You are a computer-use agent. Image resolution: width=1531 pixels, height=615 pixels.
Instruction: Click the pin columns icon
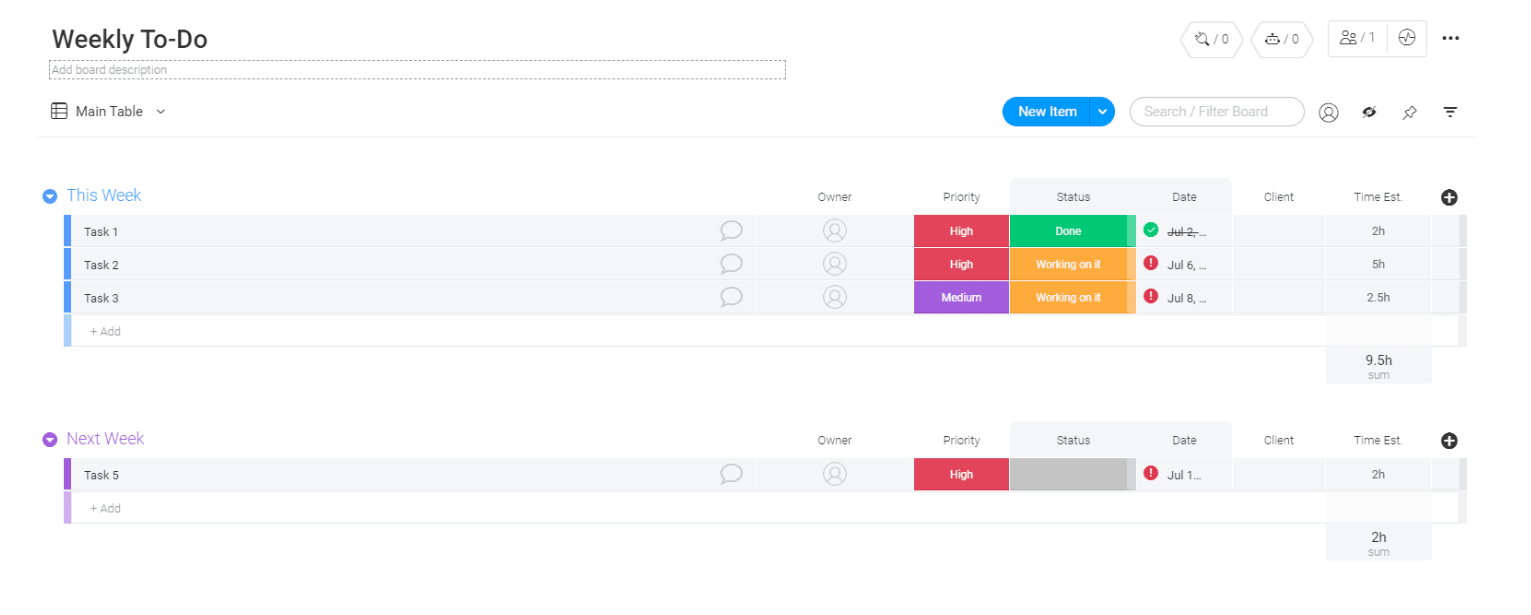pos(1409,112)
